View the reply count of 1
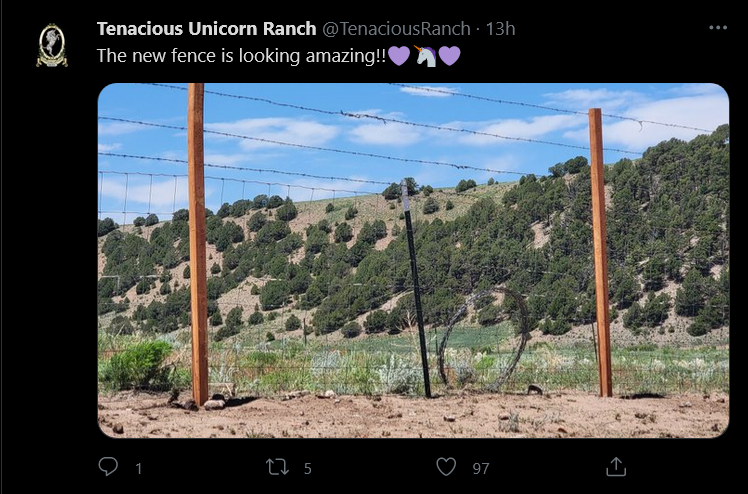Screen dimensions: 748x494 tap(138, 469)
